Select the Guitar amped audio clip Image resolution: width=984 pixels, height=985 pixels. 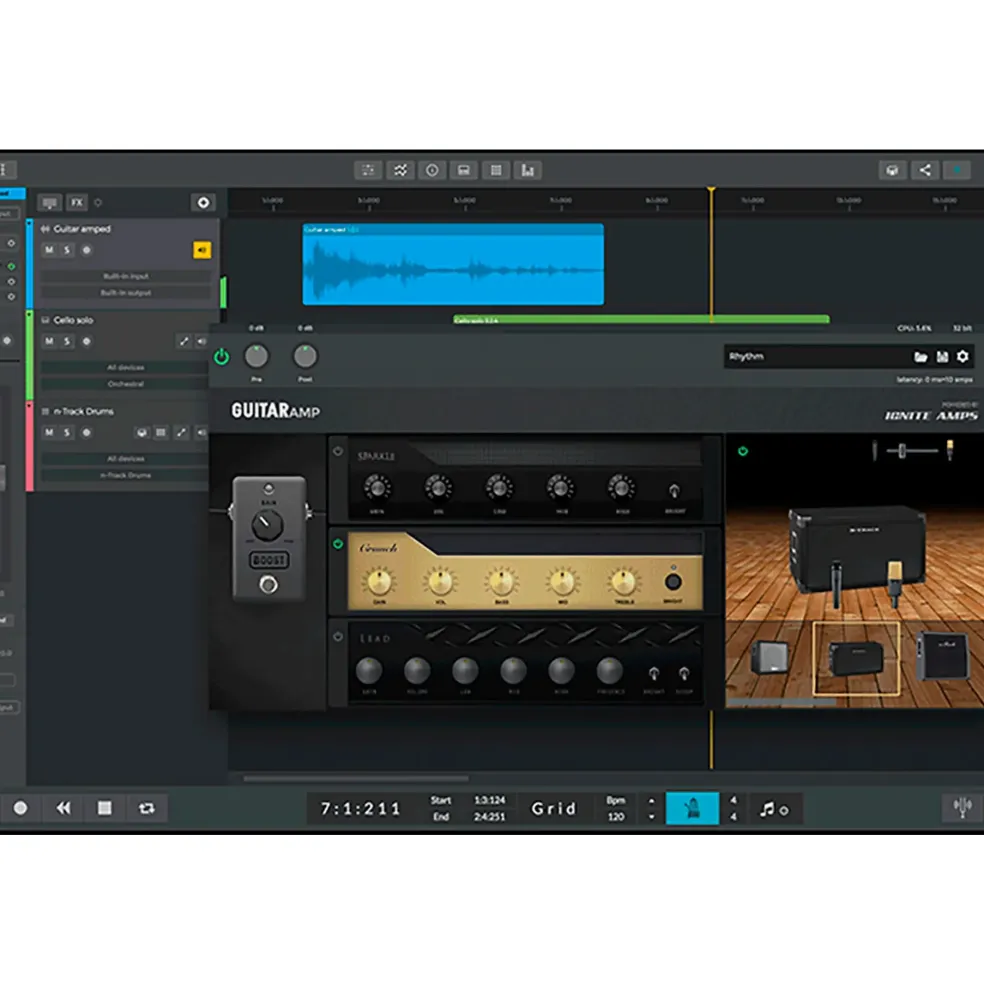click(453, 264)
